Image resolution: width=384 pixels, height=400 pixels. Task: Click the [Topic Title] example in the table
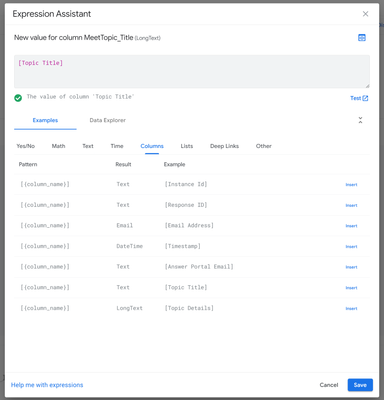click(x=186, y=287)
